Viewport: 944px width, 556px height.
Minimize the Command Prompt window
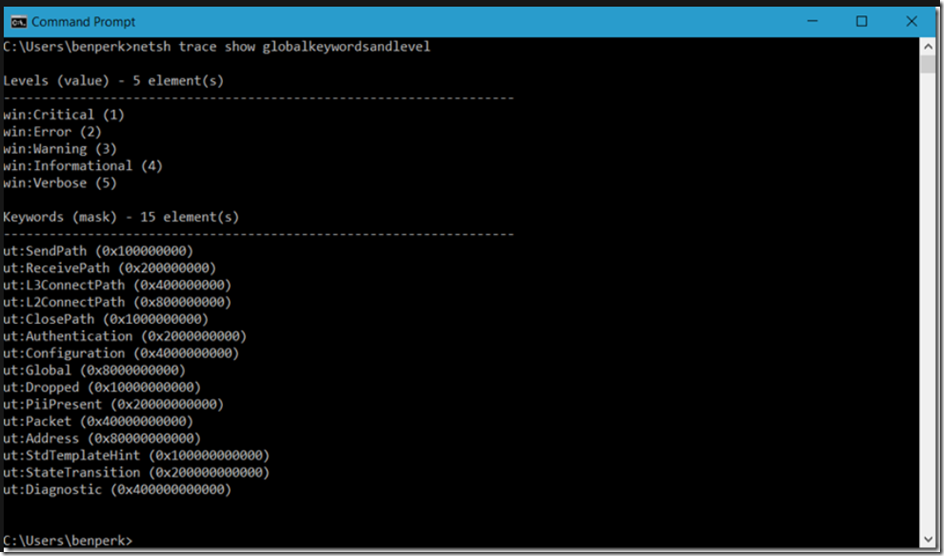(x=812, y=22)
